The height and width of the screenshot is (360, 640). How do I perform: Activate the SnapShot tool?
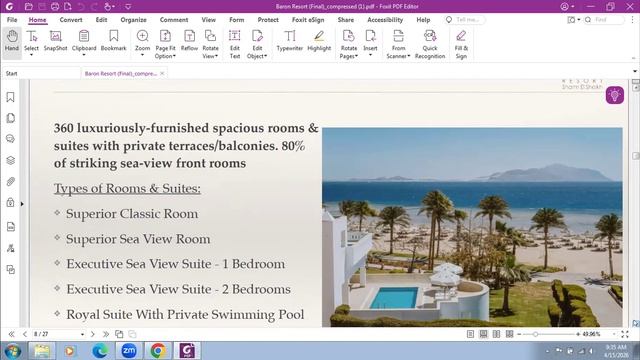click(x=56, y=41)
